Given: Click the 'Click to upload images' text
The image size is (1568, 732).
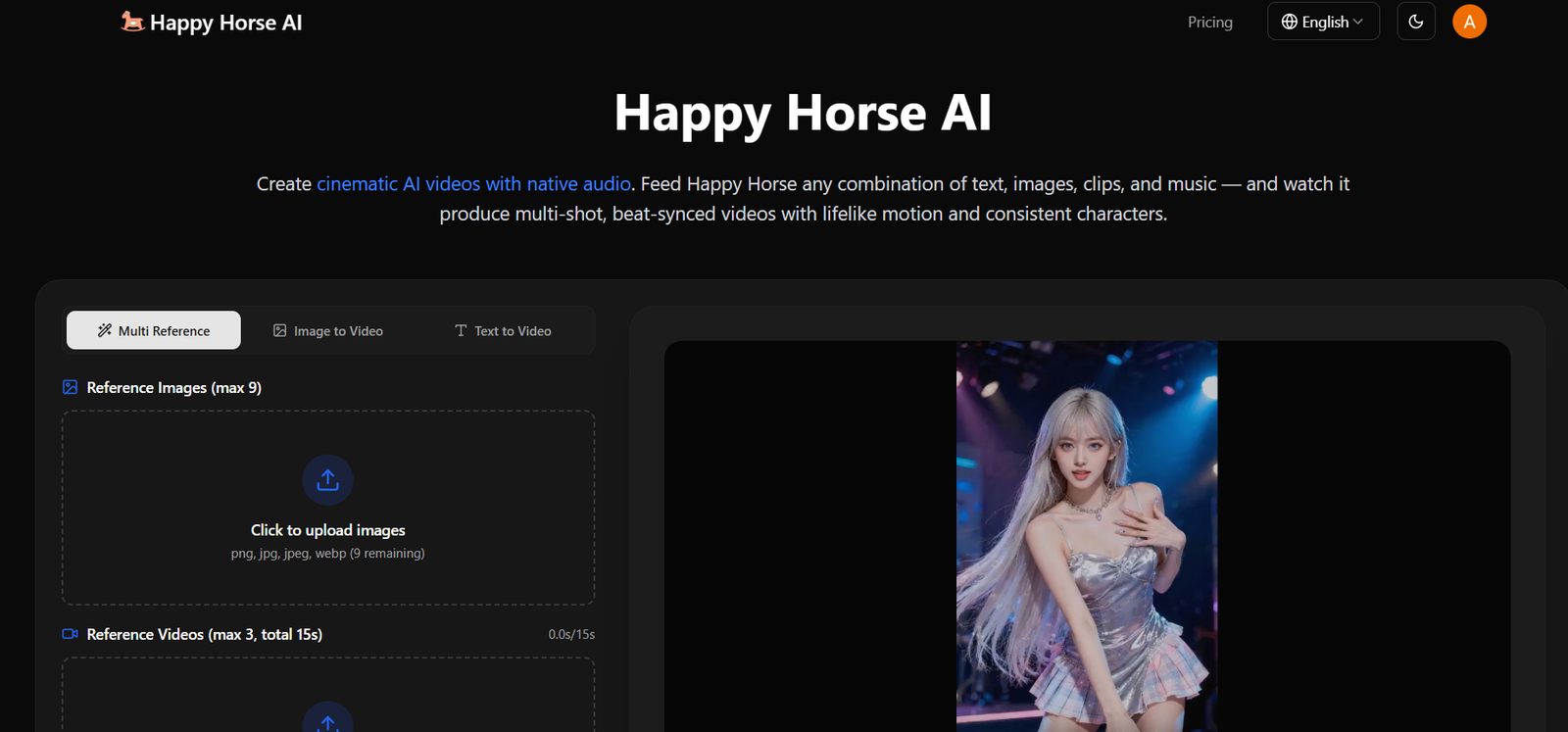Looking at the screenshot, I should (x=327, y=530).
